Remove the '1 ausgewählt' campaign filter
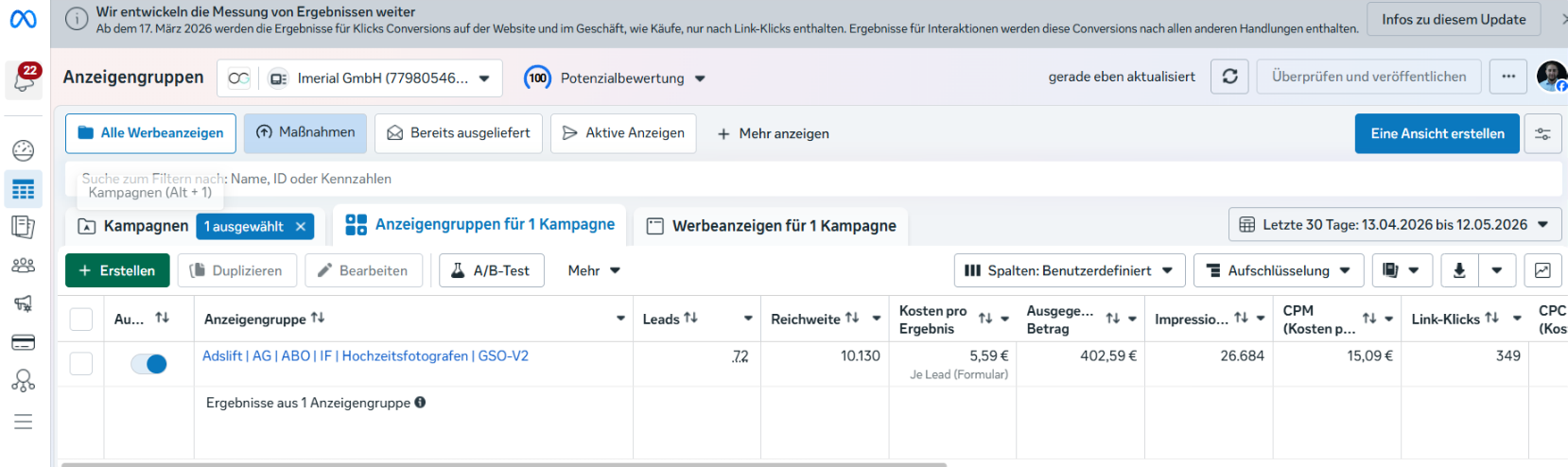Viewport: 1568px width, 467px height. 301,226
